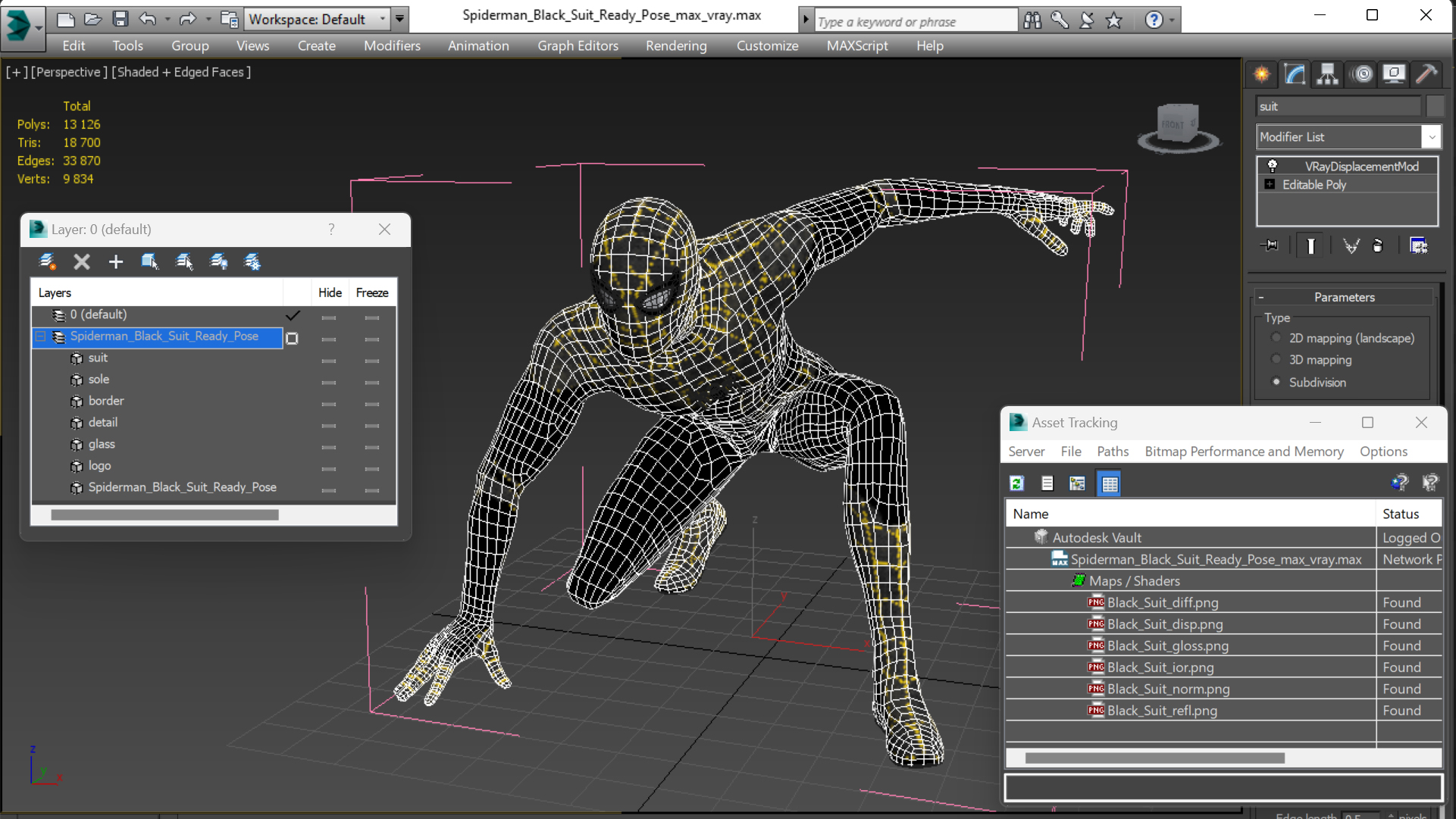Undo the last action arrow icon
Screen dimensions: 1456x819
click(148, 19)
